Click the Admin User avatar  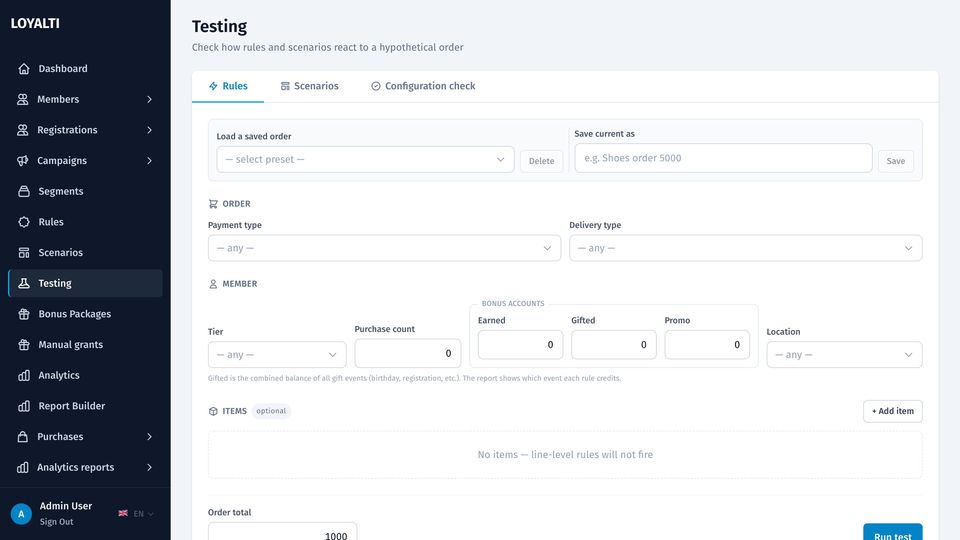tap(21, 514)
